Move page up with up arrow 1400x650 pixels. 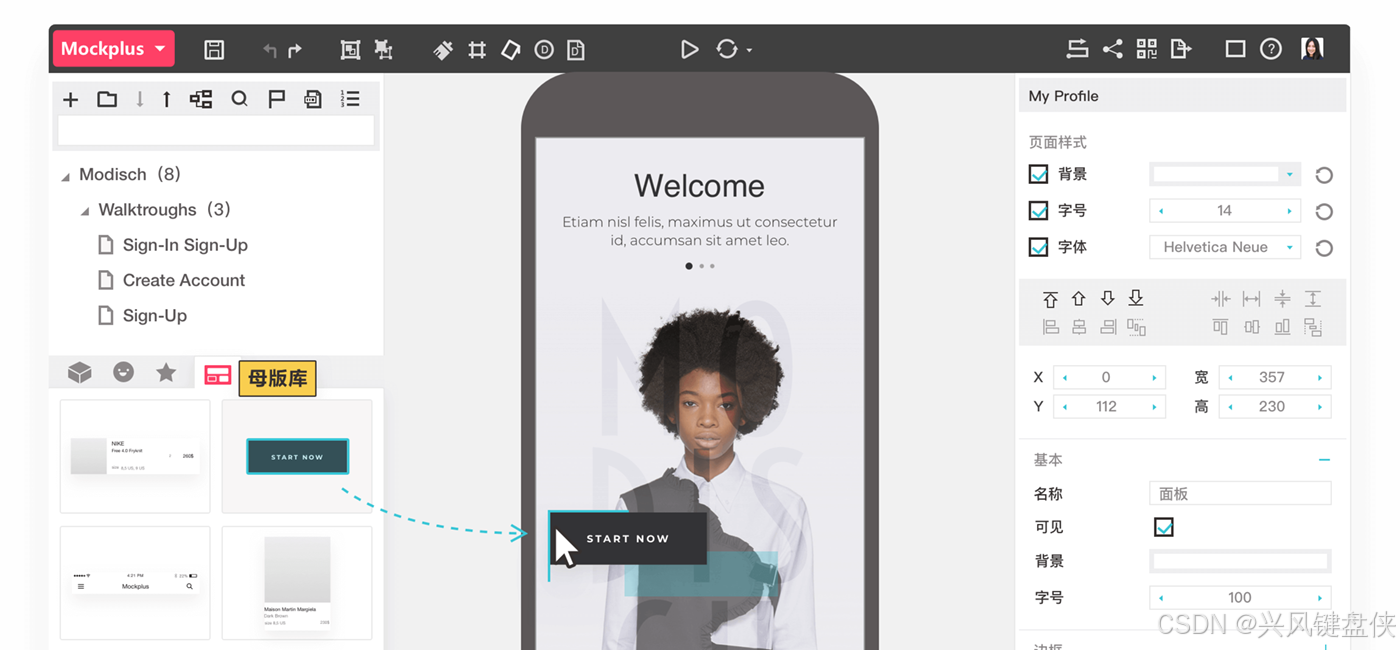166,99
